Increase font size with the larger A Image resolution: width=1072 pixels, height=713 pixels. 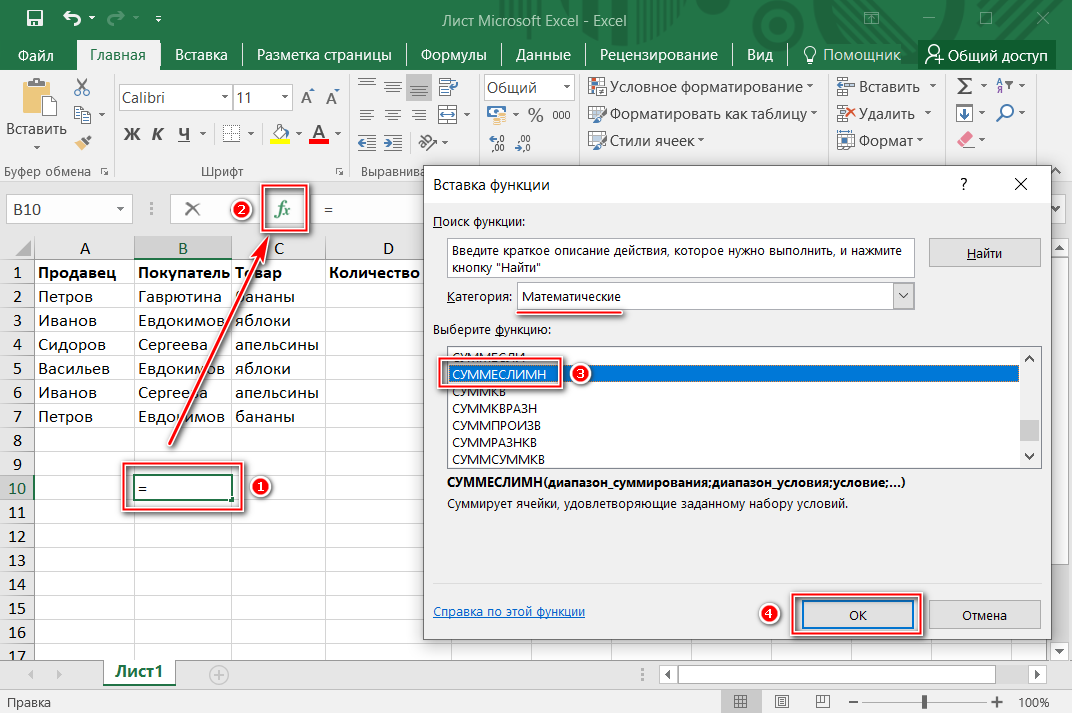click(x=307, y=97)
